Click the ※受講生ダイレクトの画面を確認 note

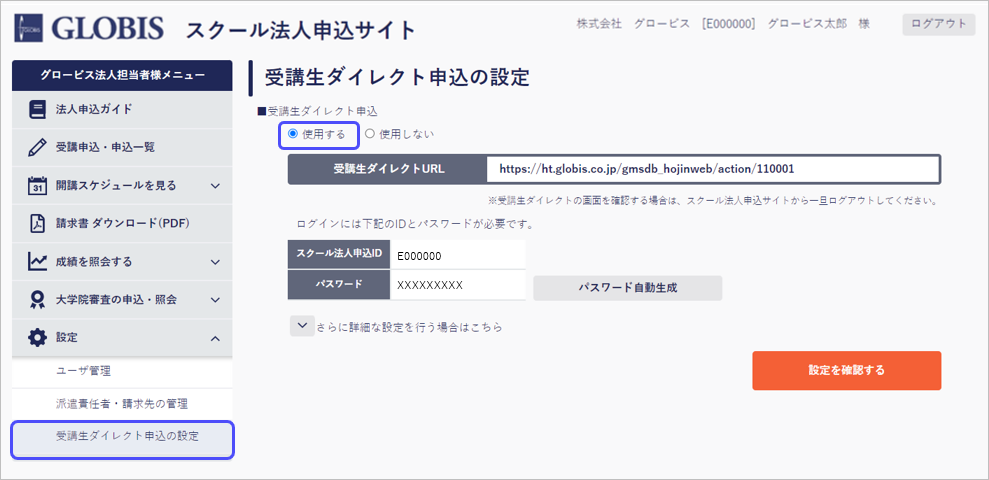tap(711, 201)
